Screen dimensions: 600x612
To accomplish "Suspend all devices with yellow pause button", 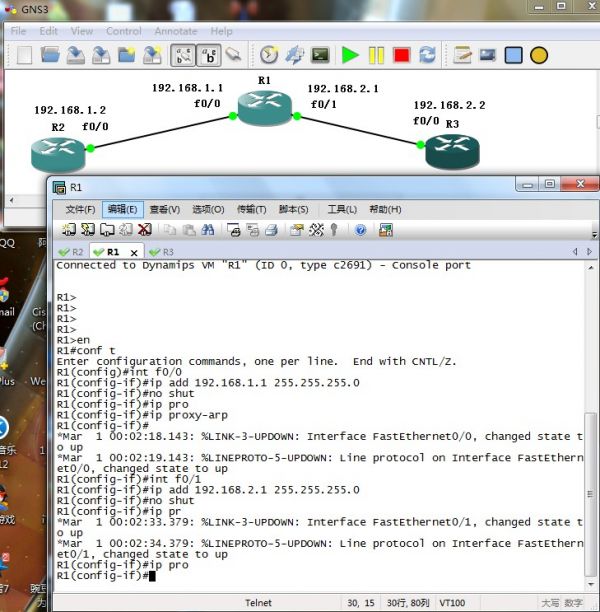I will click(x=376, y=55).
